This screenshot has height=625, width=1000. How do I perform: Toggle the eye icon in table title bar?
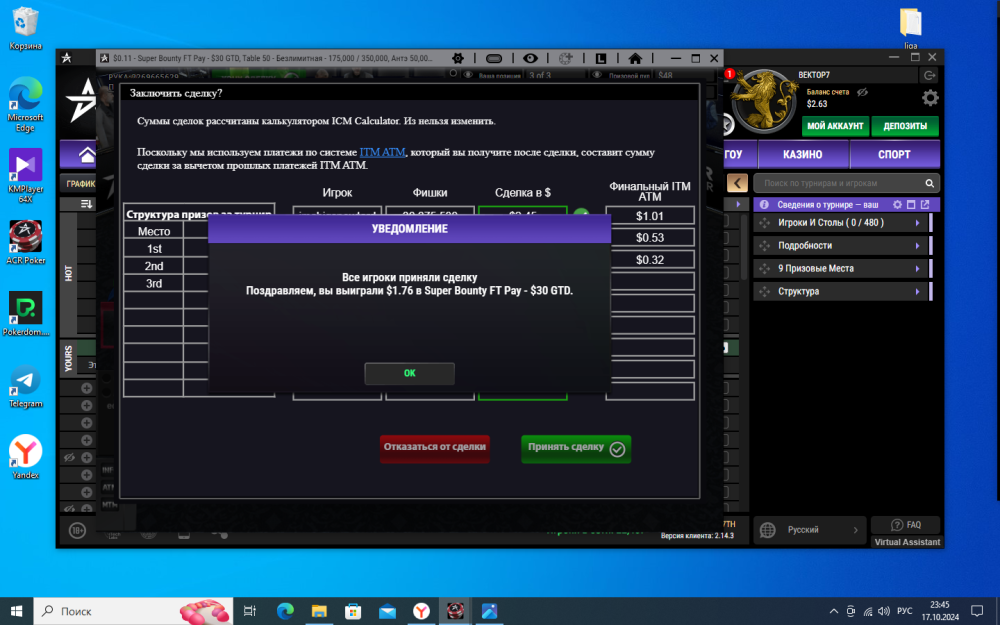[x=530, y=59]
